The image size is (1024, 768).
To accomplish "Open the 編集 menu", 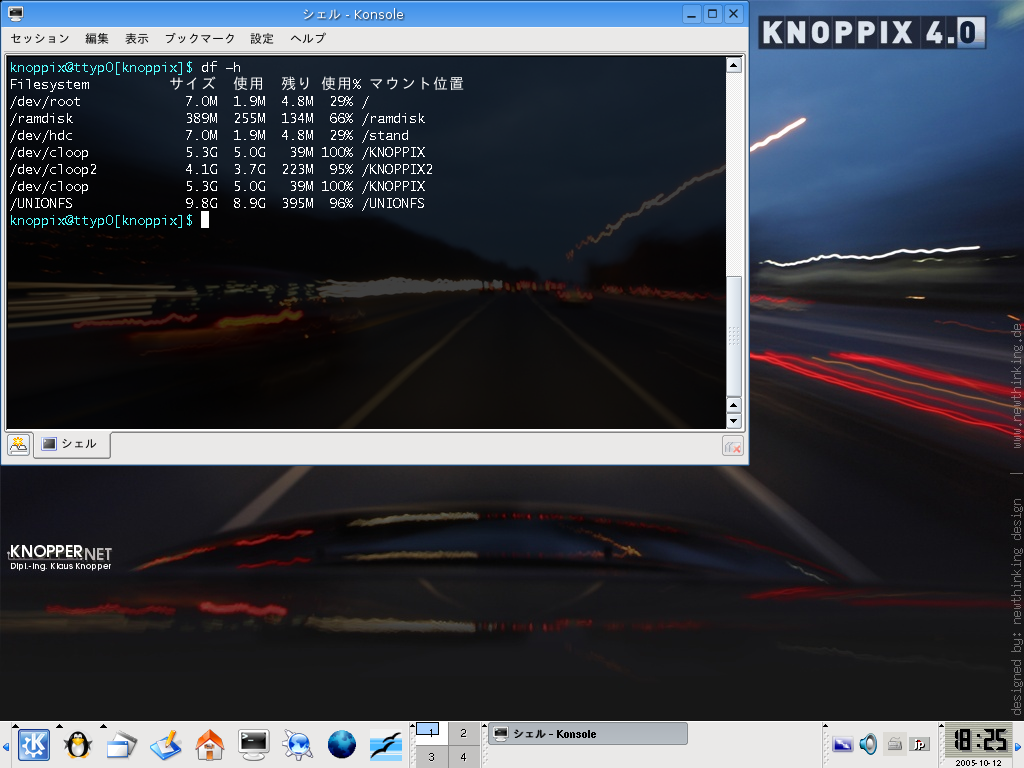I will tap(97, 39).
